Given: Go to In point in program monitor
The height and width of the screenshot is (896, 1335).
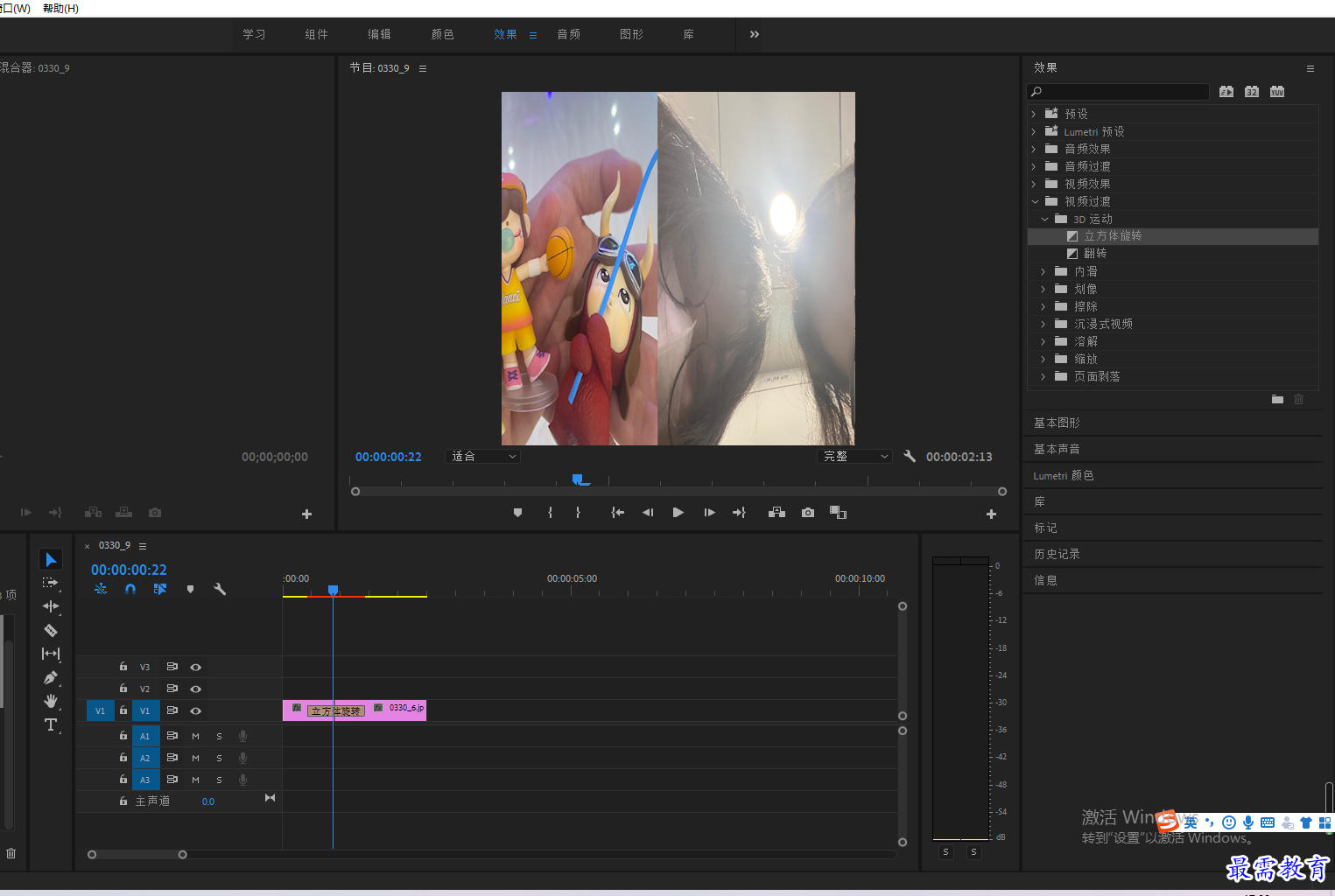Looking at the screenshot, I should pyautogui.click(x=617, y=513).
